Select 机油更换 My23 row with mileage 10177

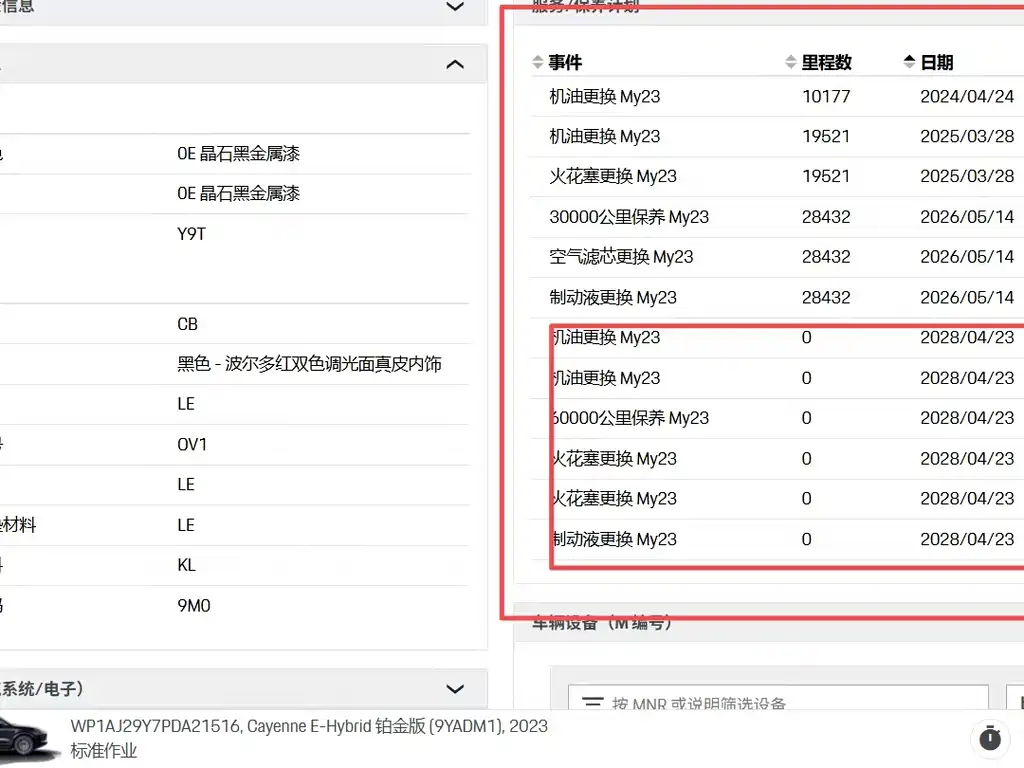(x=777, y=97)
